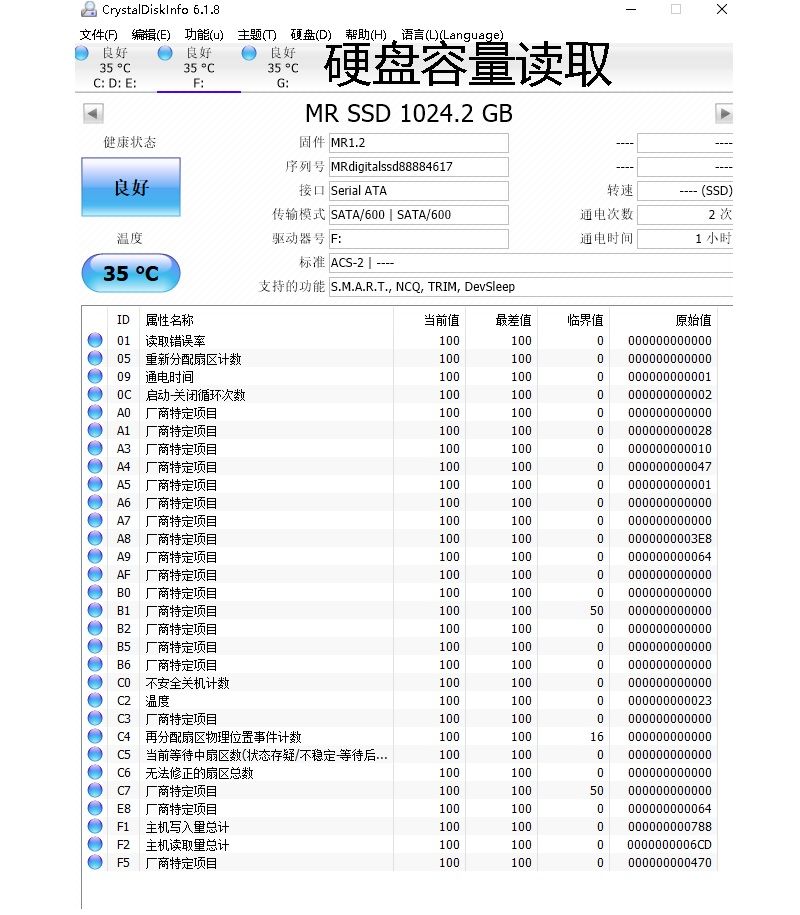Select the G: disk tab
This screenshot has width=800, height=915.
[283, 68]
